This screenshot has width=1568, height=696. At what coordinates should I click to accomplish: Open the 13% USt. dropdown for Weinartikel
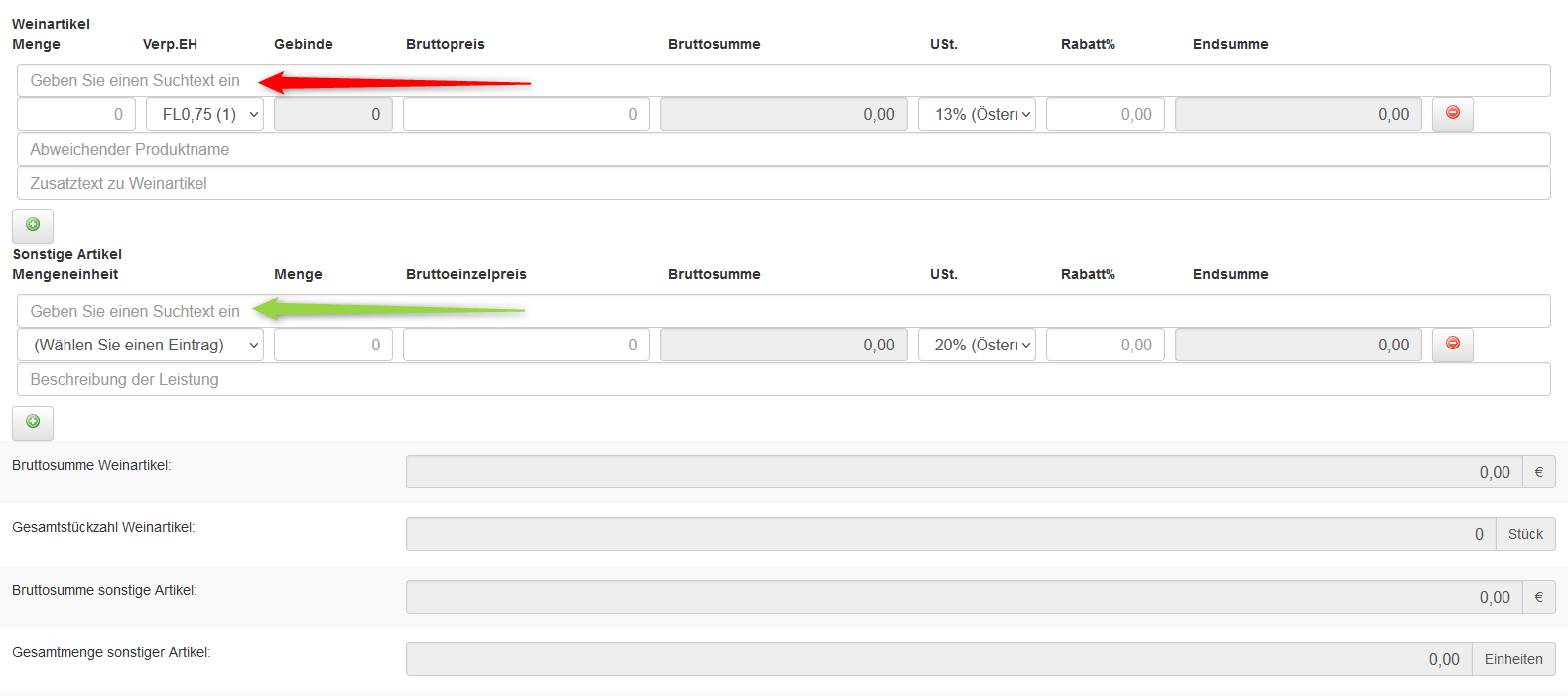pyautogui.click(x=977, y=114)
